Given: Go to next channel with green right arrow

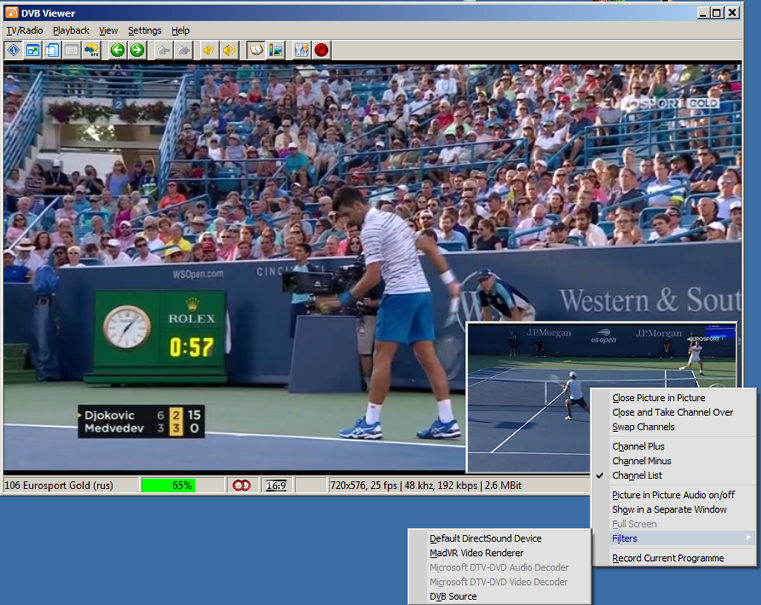Looking at the screenshot, I should (x=137, y=50).
